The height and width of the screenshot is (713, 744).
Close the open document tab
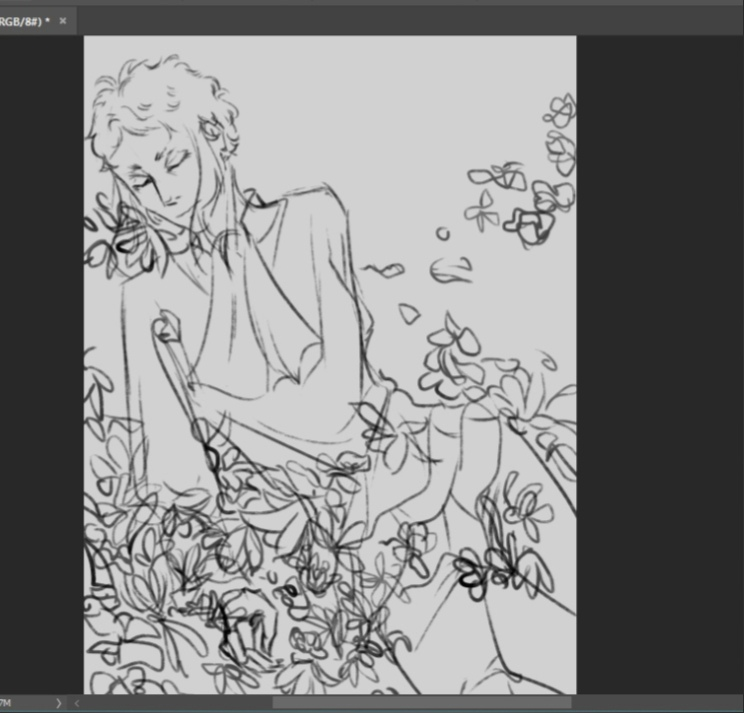pos(63,21)
